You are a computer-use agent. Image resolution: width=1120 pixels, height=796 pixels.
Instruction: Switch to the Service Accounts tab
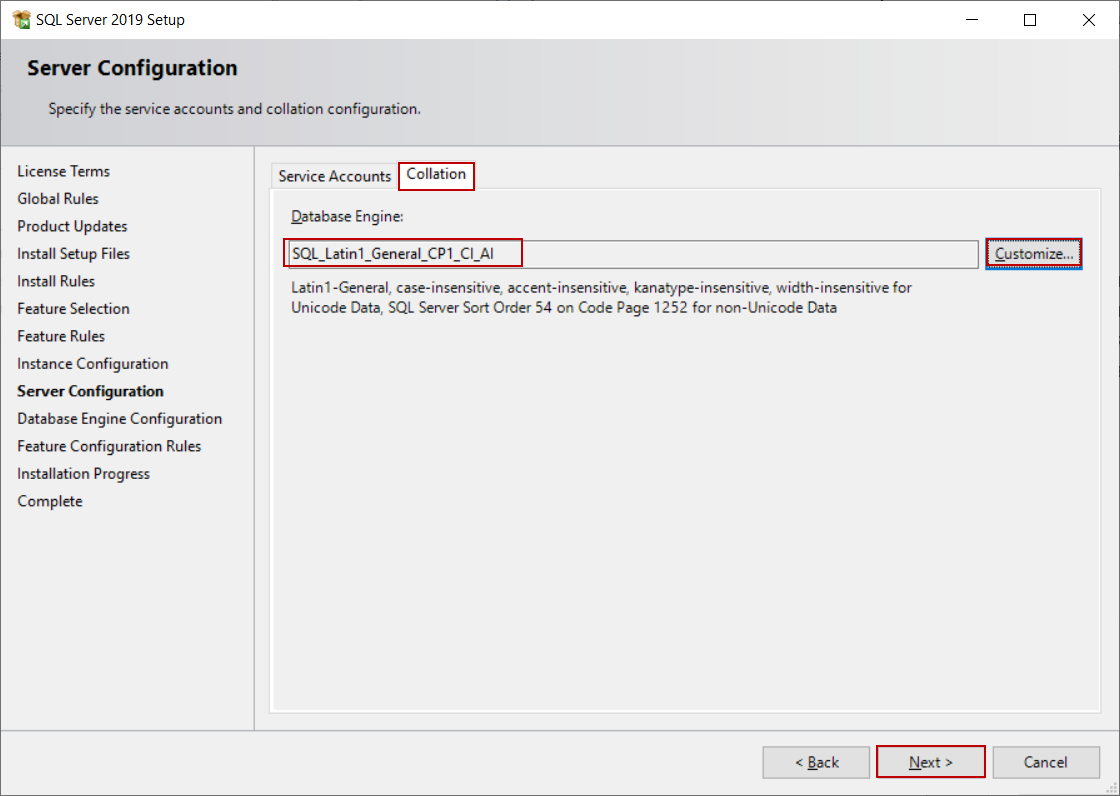click(x=334, y=176)
